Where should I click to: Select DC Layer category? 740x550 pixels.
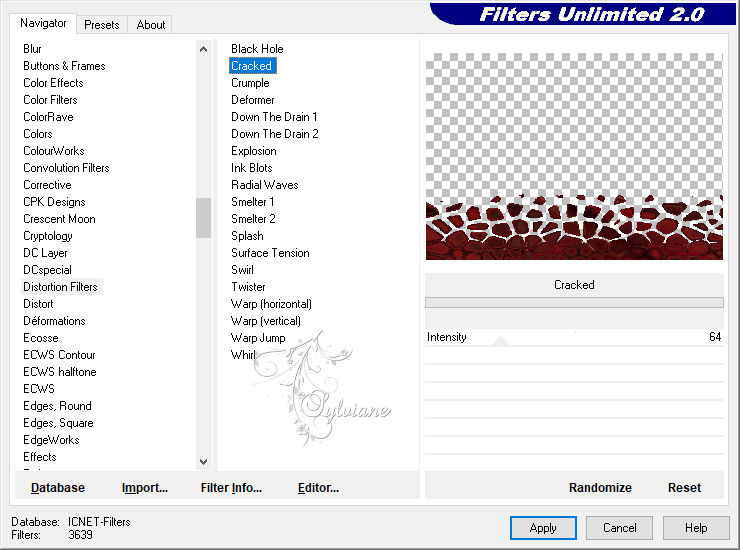[x=45, y=253]
